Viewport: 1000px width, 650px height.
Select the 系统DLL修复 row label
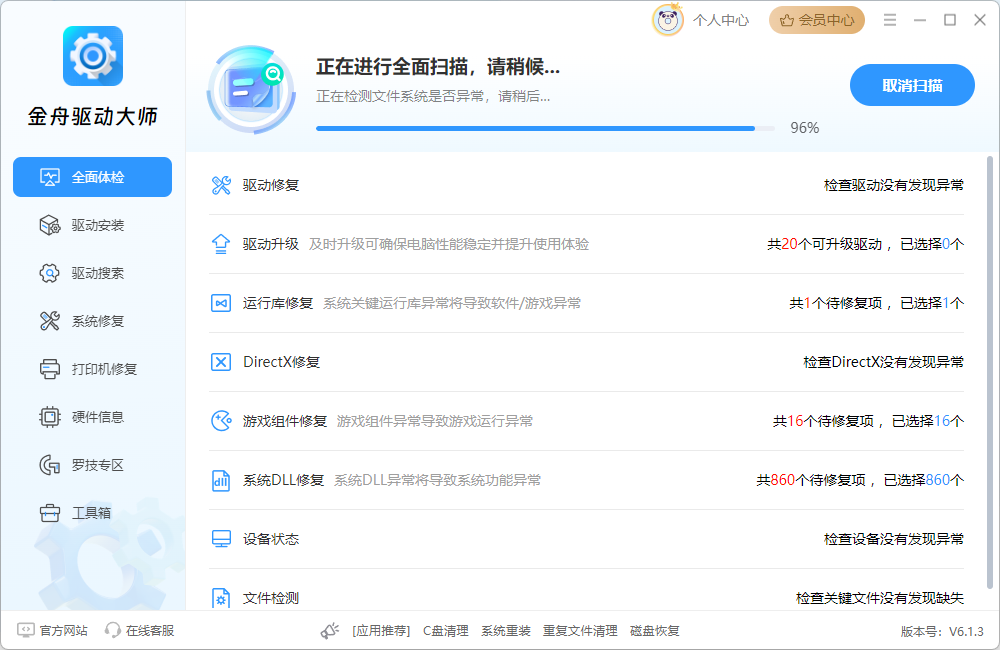coord(283,480)
